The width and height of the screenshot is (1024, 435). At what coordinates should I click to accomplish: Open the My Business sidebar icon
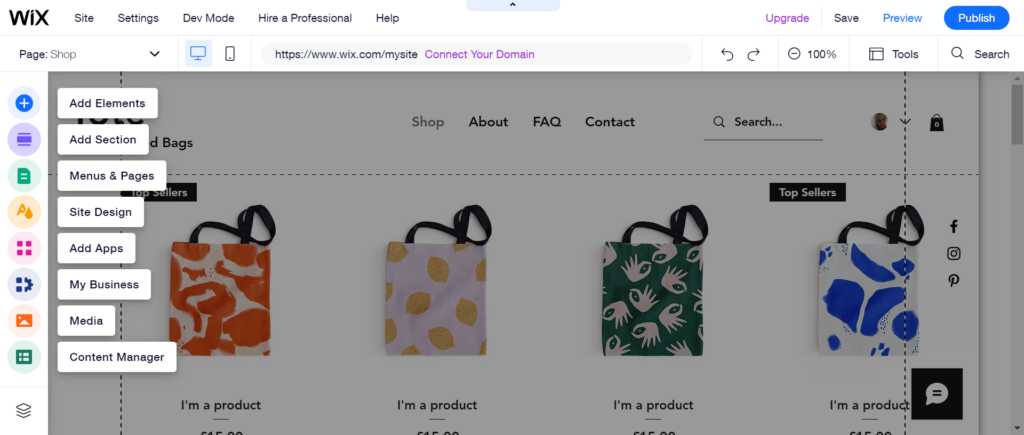(x=24, y=284)
